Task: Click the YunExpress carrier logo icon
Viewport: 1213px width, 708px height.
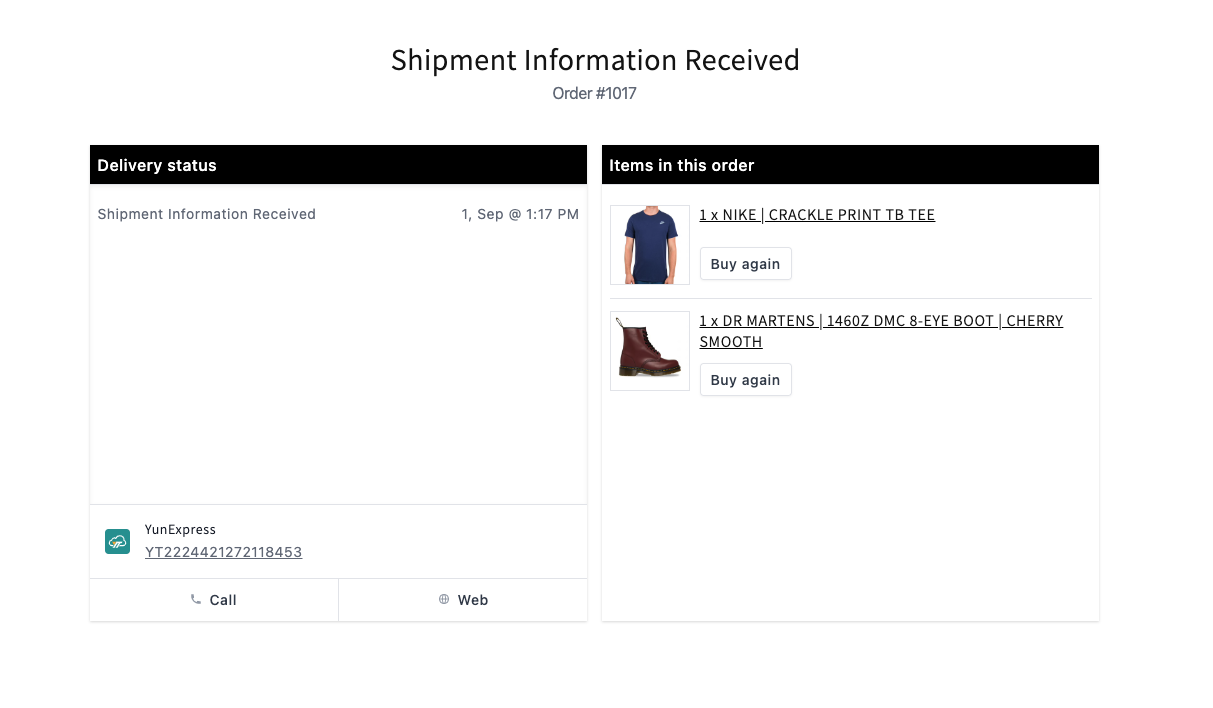Action: tap(117, 541)
